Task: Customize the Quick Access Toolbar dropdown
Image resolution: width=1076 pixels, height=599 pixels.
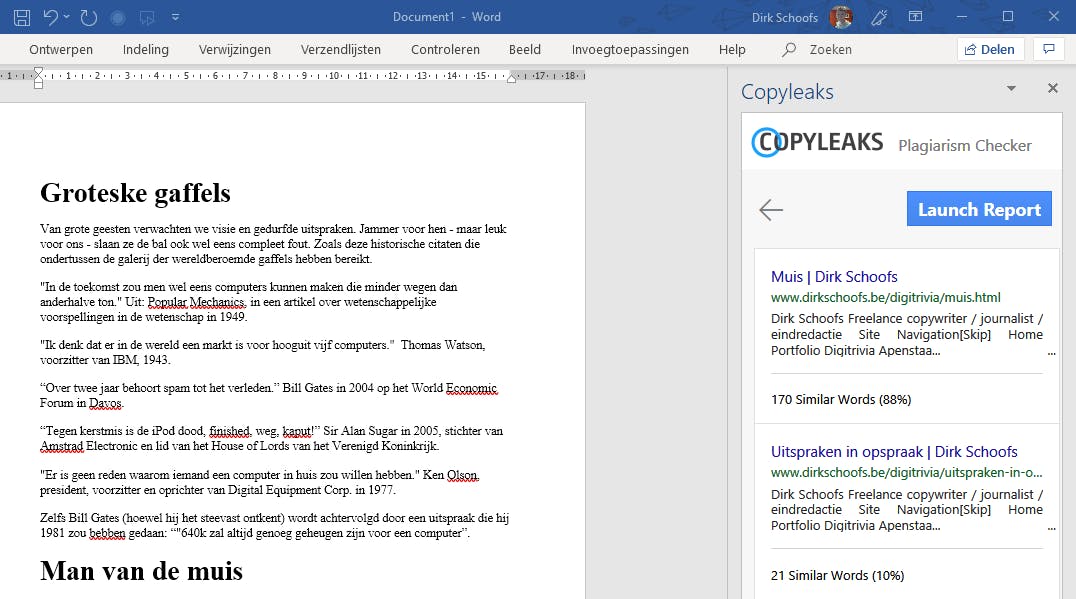Action: (176, 17)
